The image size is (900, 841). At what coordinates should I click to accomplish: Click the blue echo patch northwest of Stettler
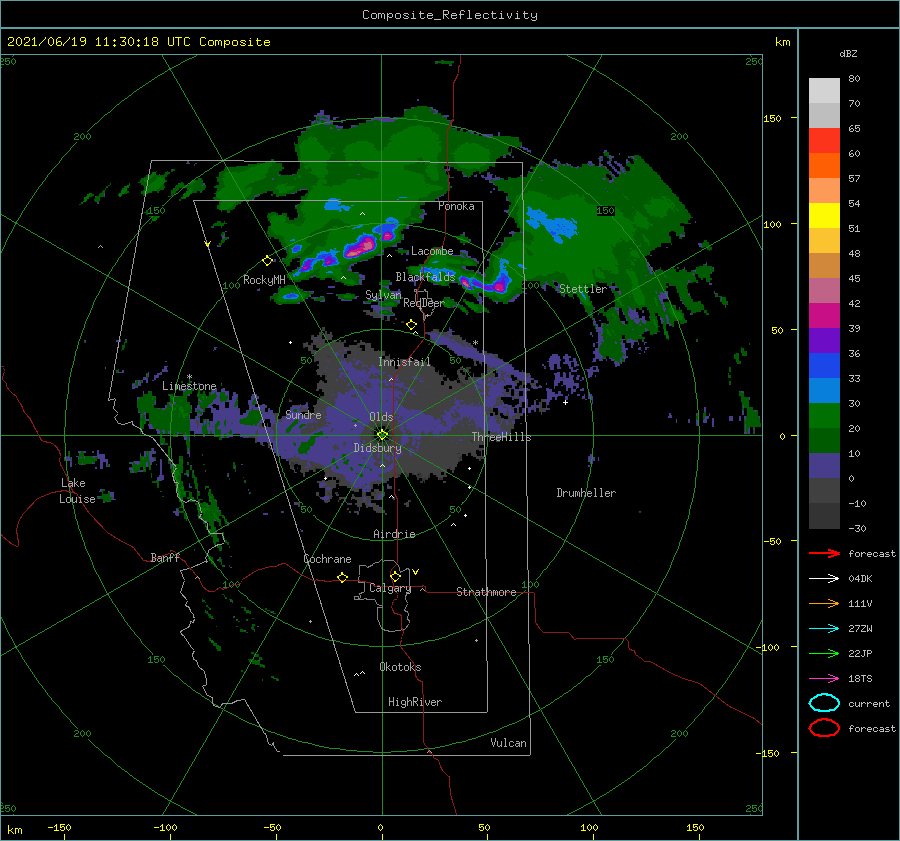pos(551,224)
